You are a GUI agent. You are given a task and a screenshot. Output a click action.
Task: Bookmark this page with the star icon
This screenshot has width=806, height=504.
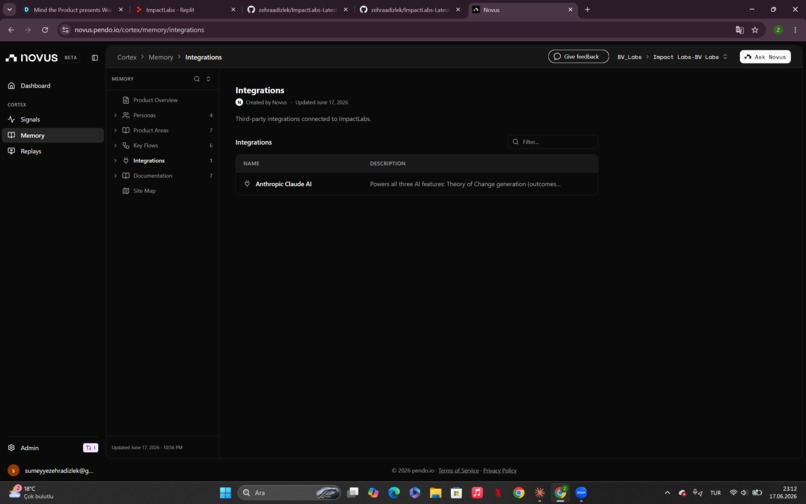pyautogui.click(x=755, y=30)
